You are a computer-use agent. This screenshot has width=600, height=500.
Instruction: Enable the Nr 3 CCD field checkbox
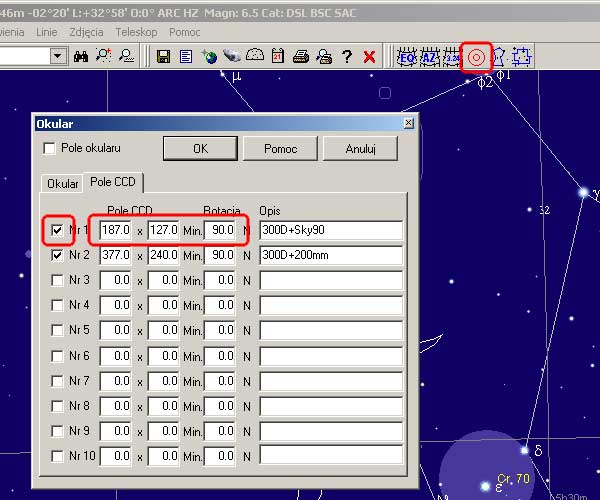click(x=57, y=280)
